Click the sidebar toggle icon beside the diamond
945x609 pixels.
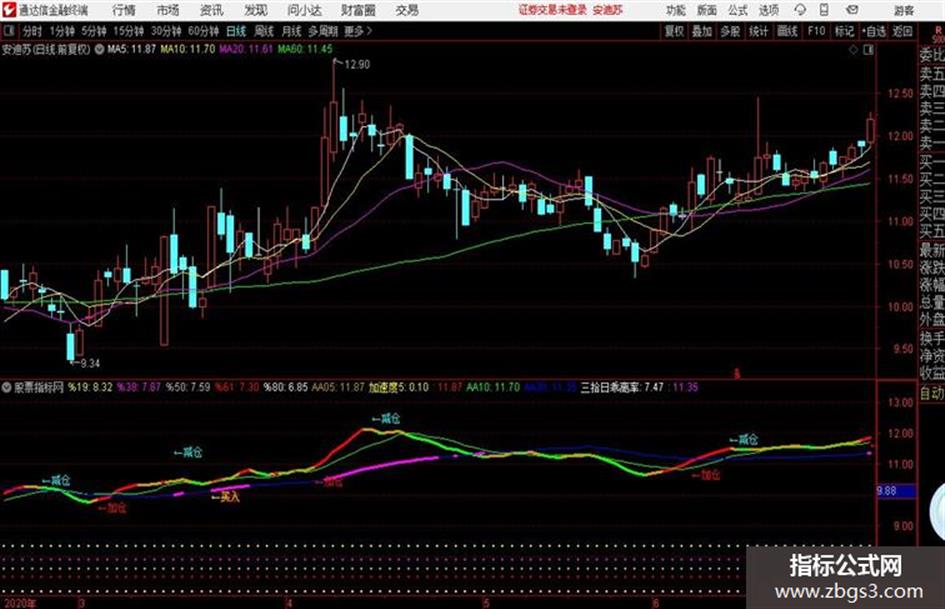coord(868,50)
